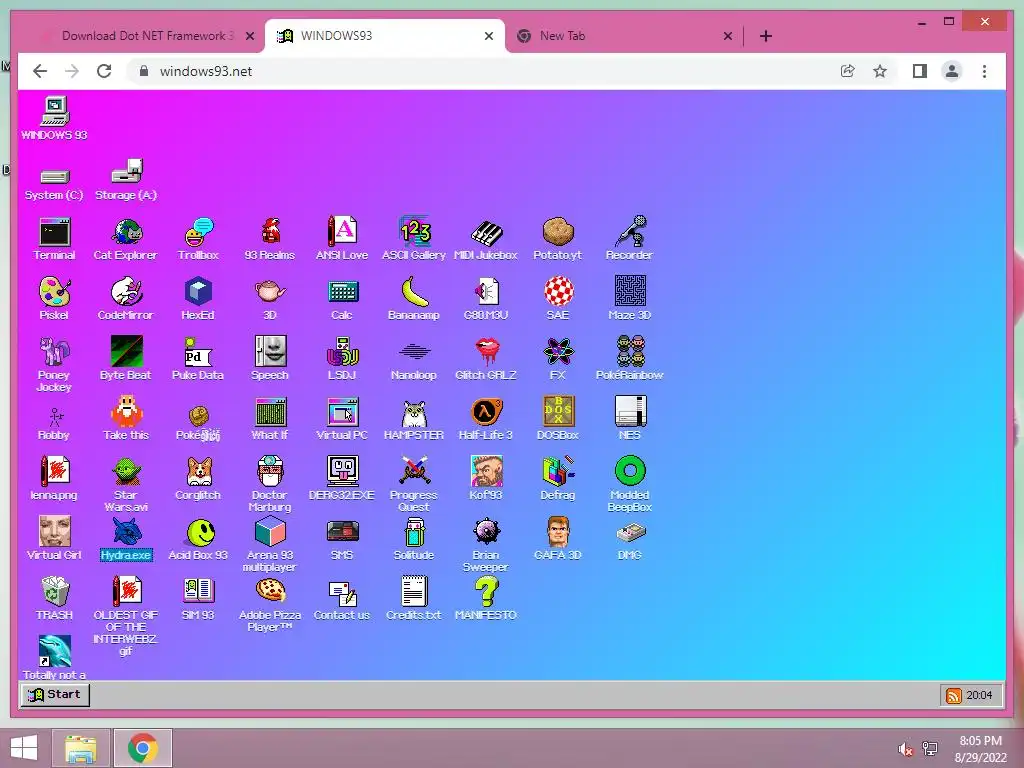This screenshot has height=768, width=1024.
Task: Open File Explorer on Windows taskbar
Action: point(80,748)
